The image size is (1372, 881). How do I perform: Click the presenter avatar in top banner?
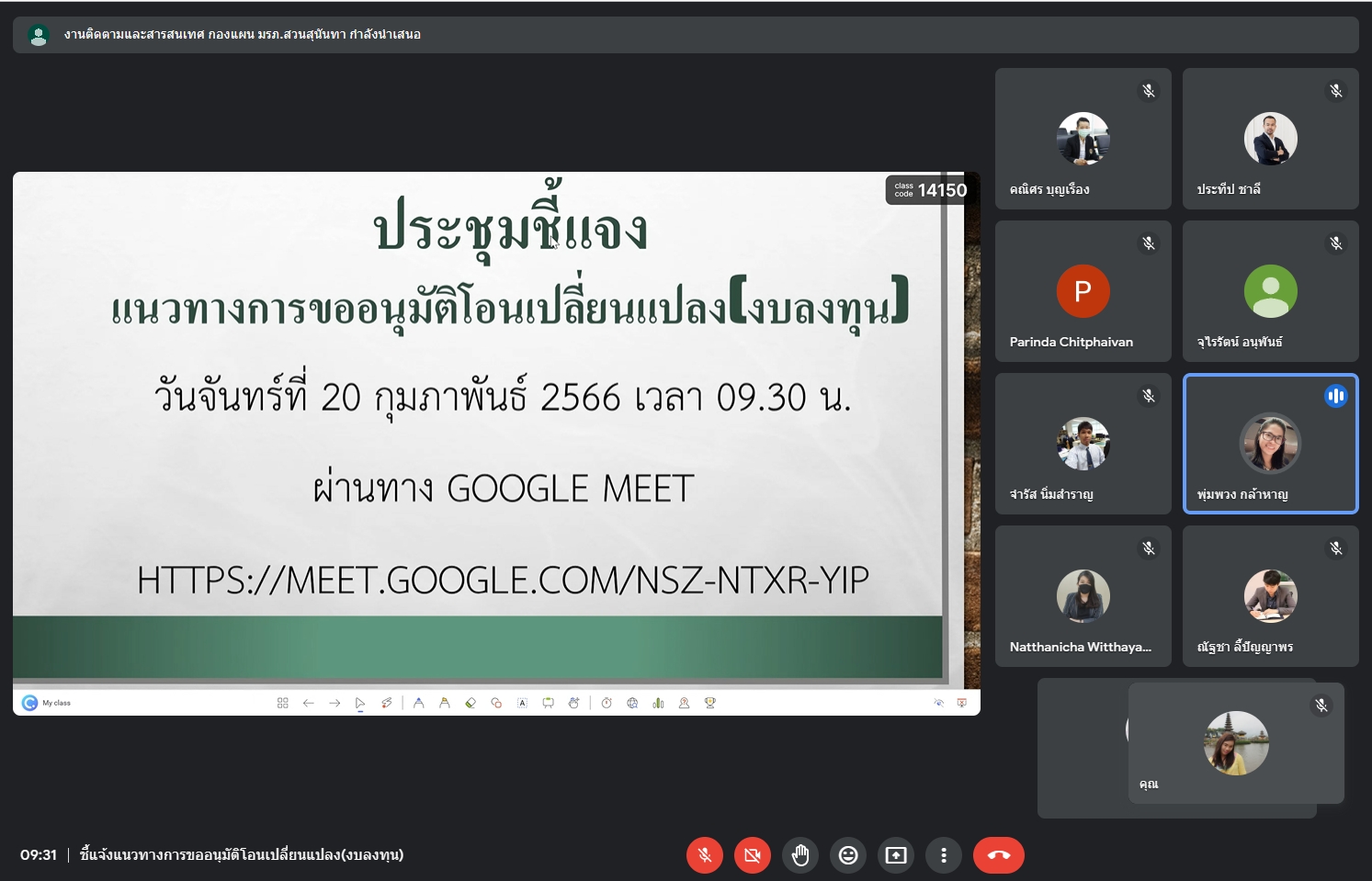click(39, 35)
